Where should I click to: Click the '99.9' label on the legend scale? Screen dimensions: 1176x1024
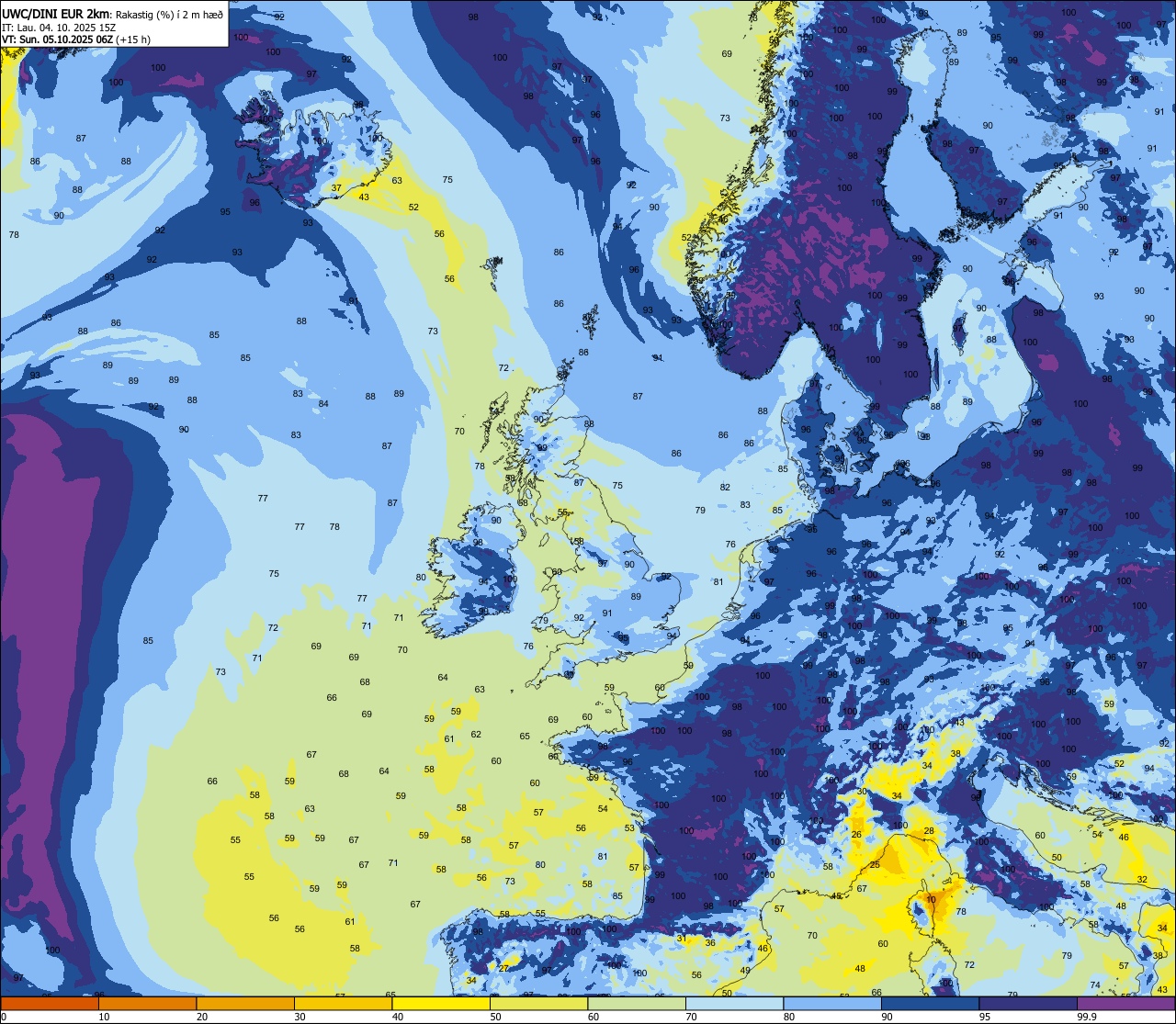(1088, 1017)
